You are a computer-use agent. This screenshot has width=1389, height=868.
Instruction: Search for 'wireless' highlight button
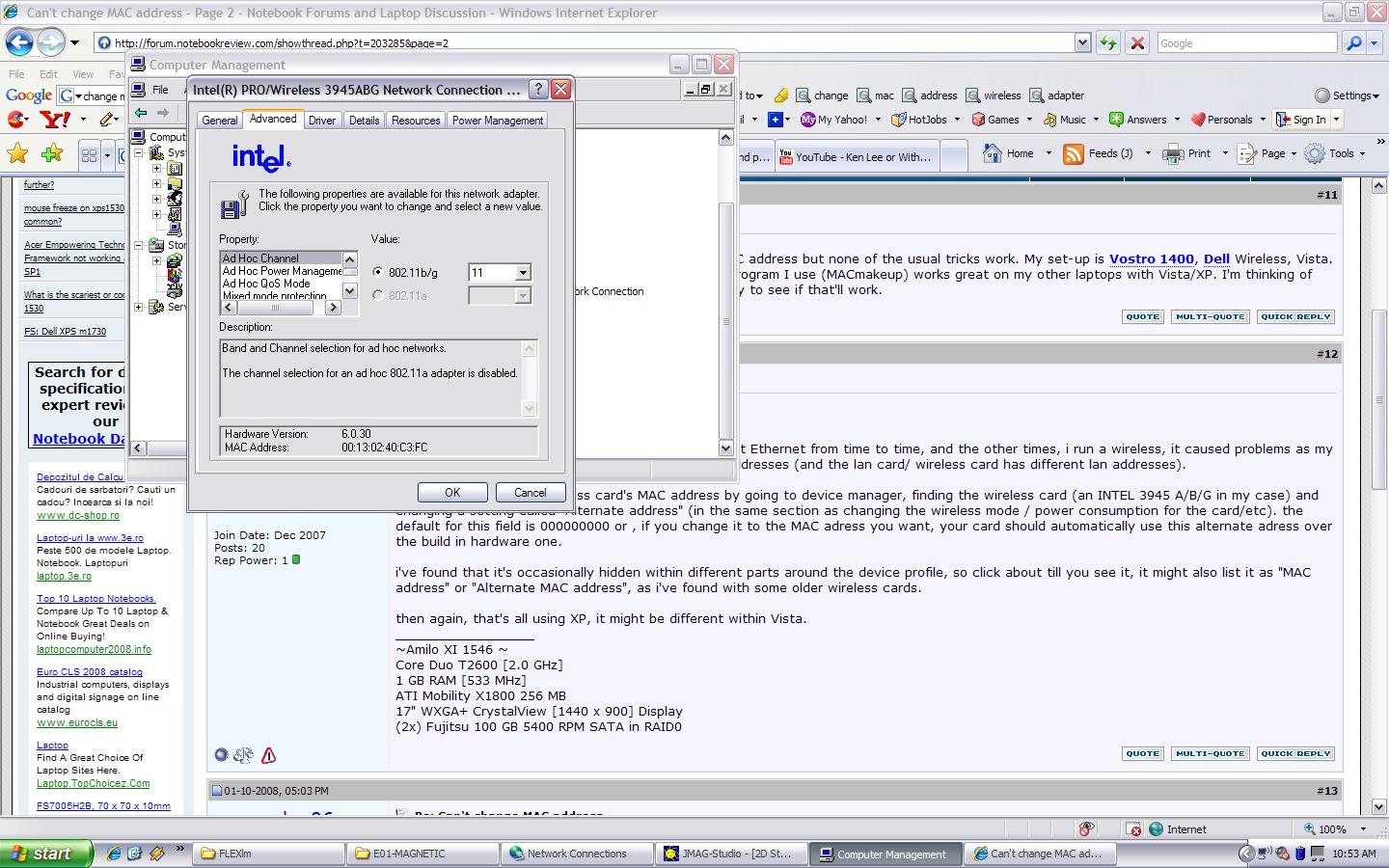click(994, 95)
